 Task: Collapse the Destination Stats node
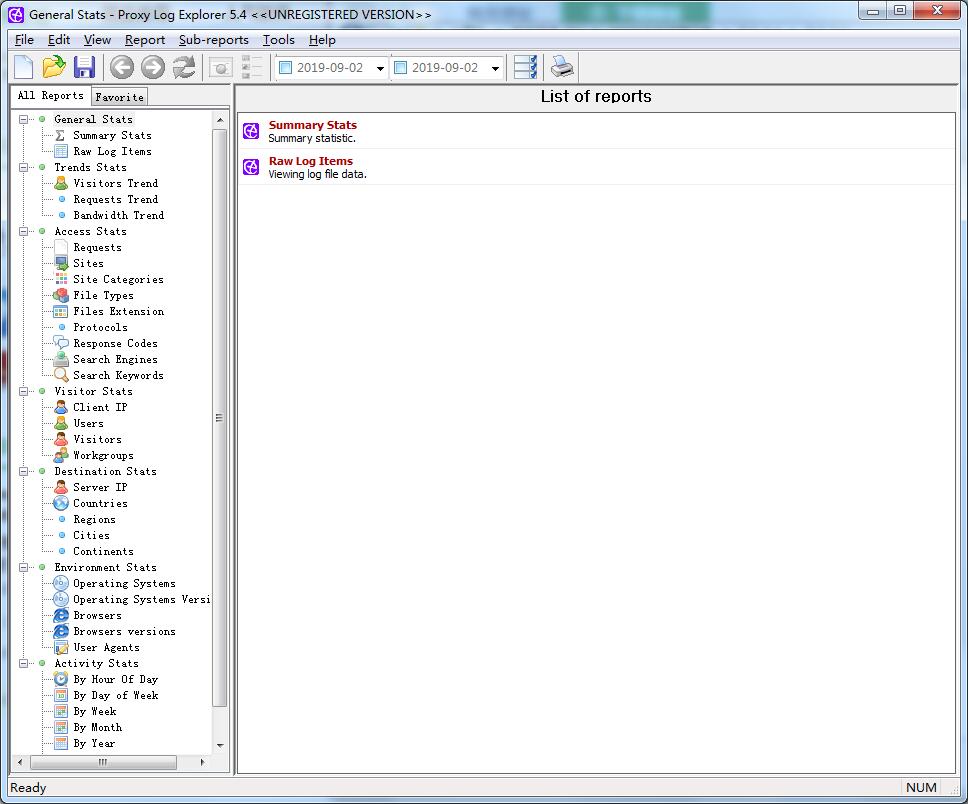[x=23, y=471]
